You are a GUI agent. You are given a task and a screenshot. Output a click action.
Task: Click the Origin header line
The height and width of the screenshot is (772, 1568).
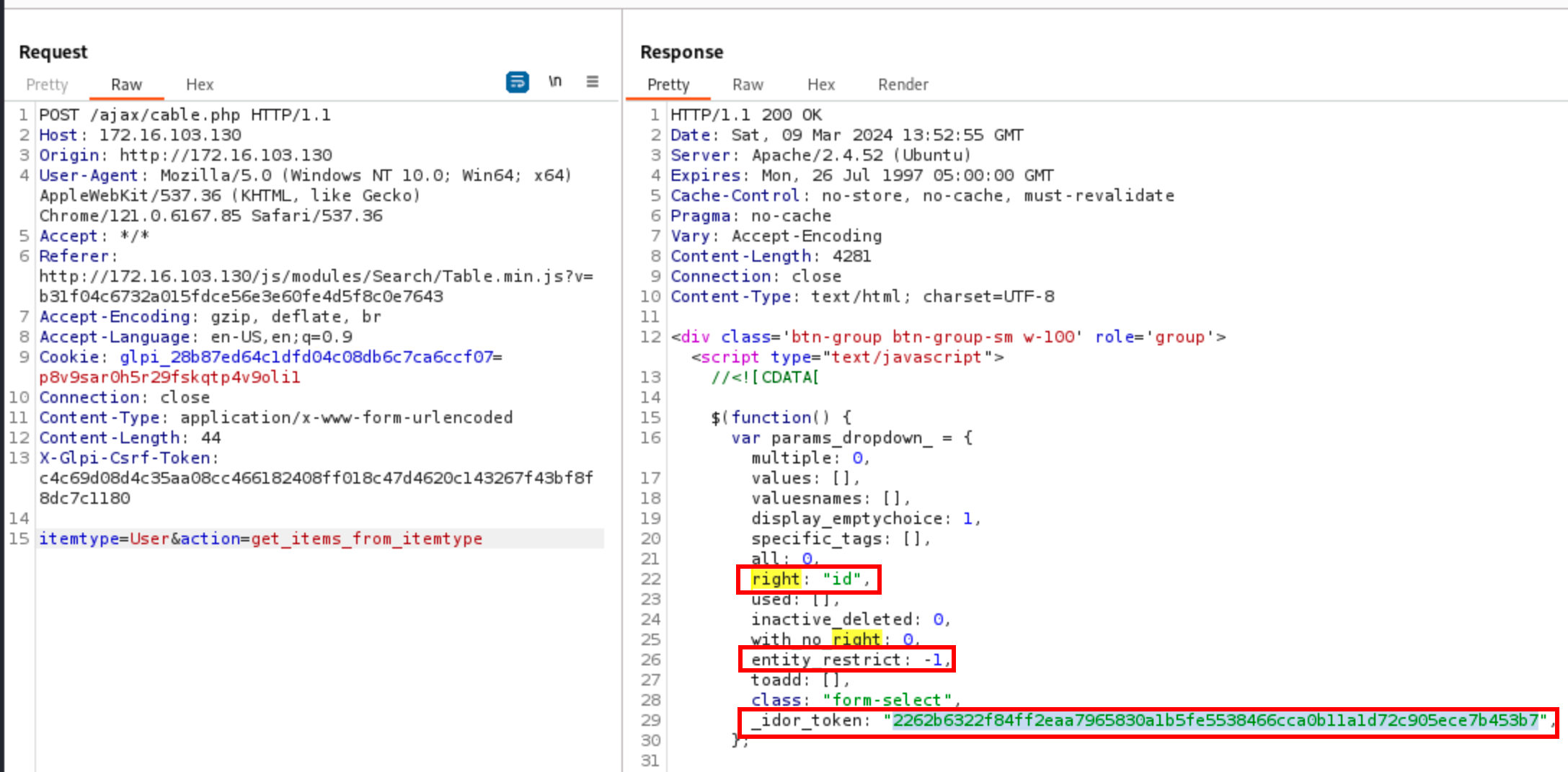185,155
